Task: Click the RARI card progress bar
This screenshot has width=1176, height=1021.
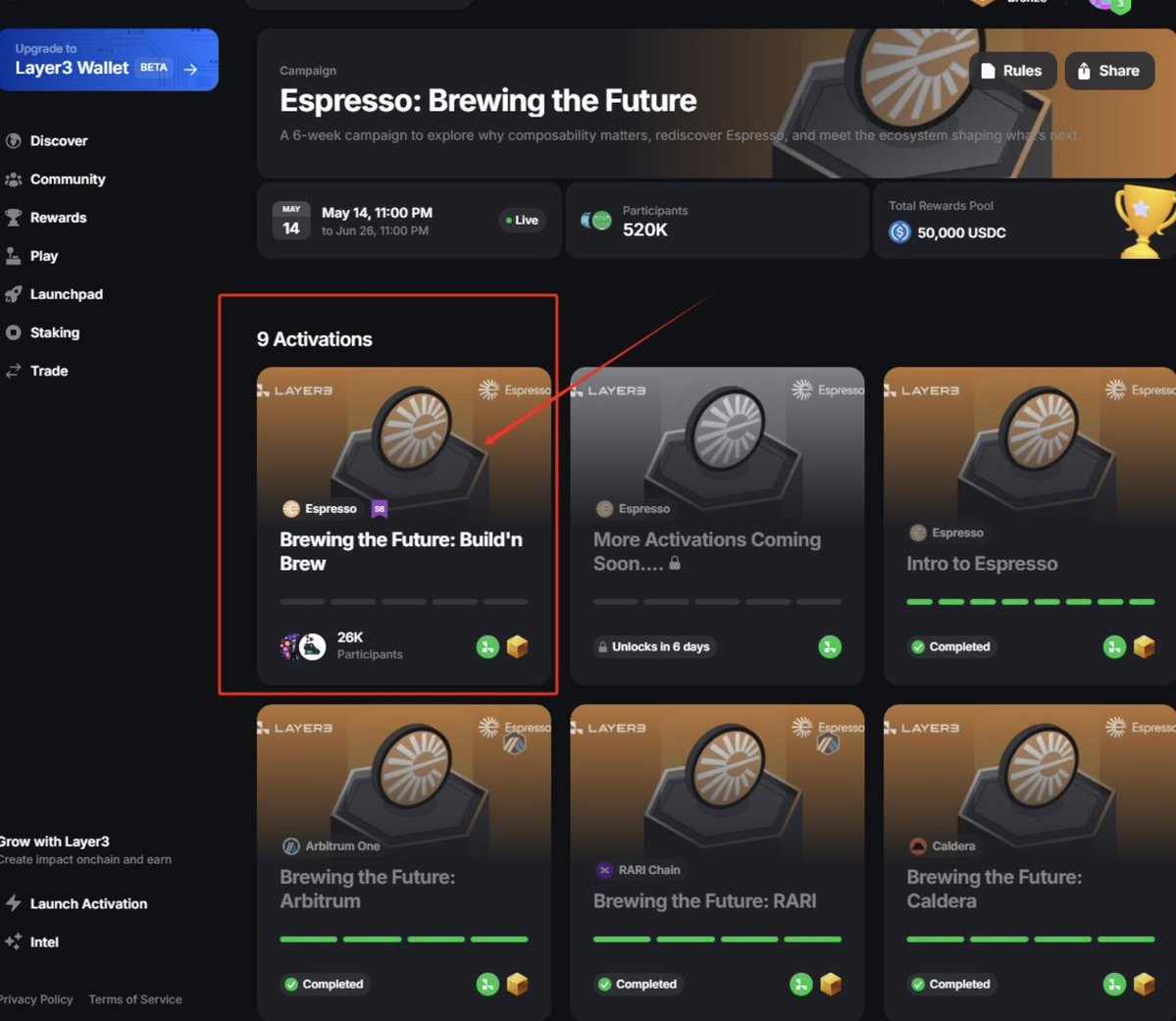Action: pyautogui.click(x=717, y=940)
